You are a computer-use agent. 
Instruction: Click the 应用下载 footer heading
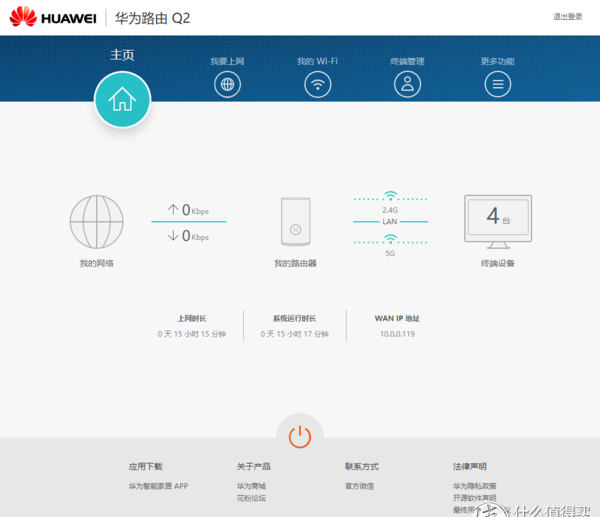point(145,466)
